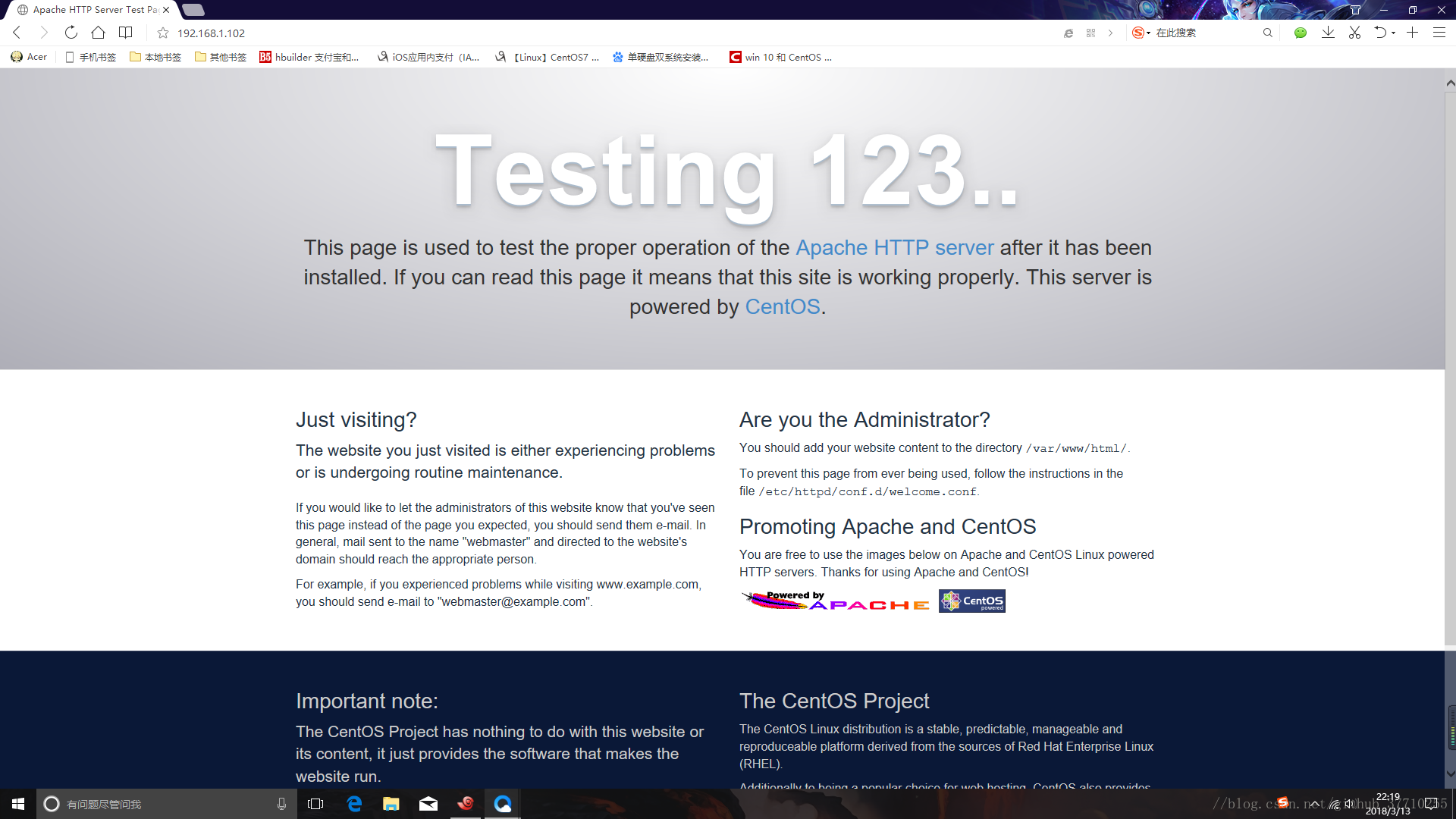Screen dimensions: 1456x819
Task: Open Task View on the taskbar
Action: 315,804
